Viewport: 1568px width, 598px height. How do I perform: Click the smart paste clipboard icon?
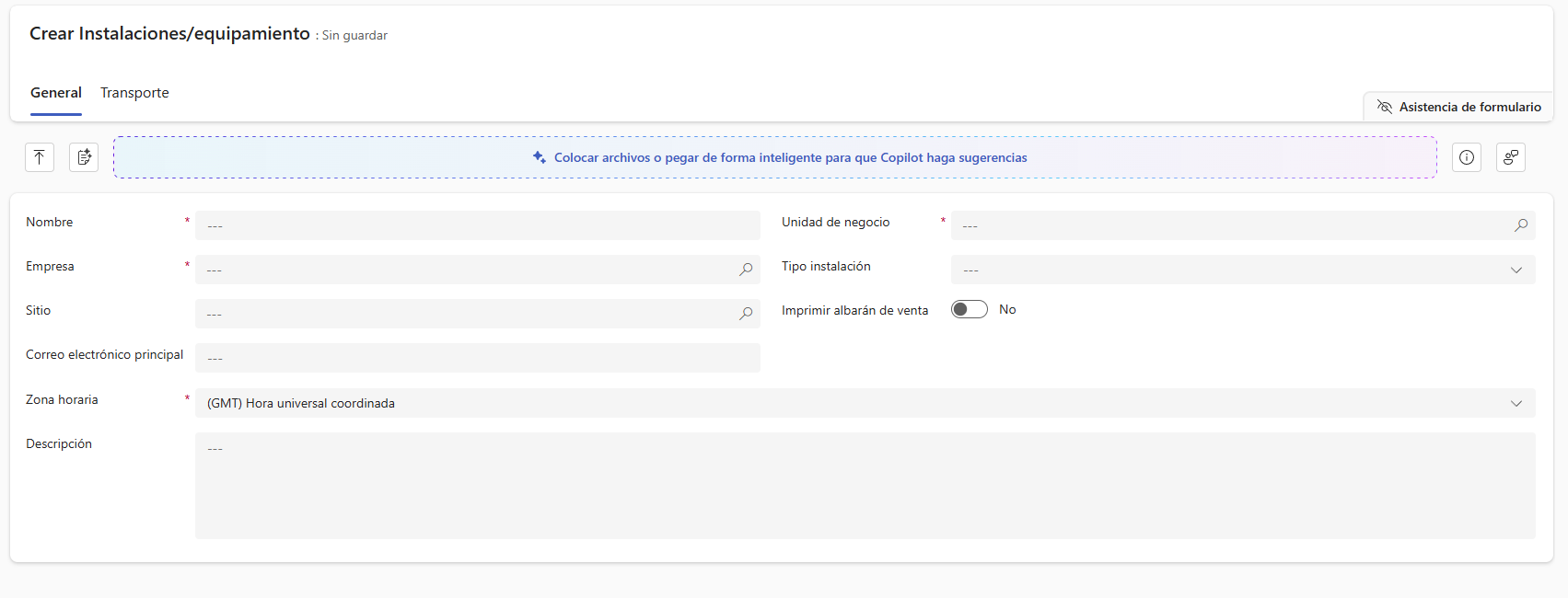click(84, 157)
